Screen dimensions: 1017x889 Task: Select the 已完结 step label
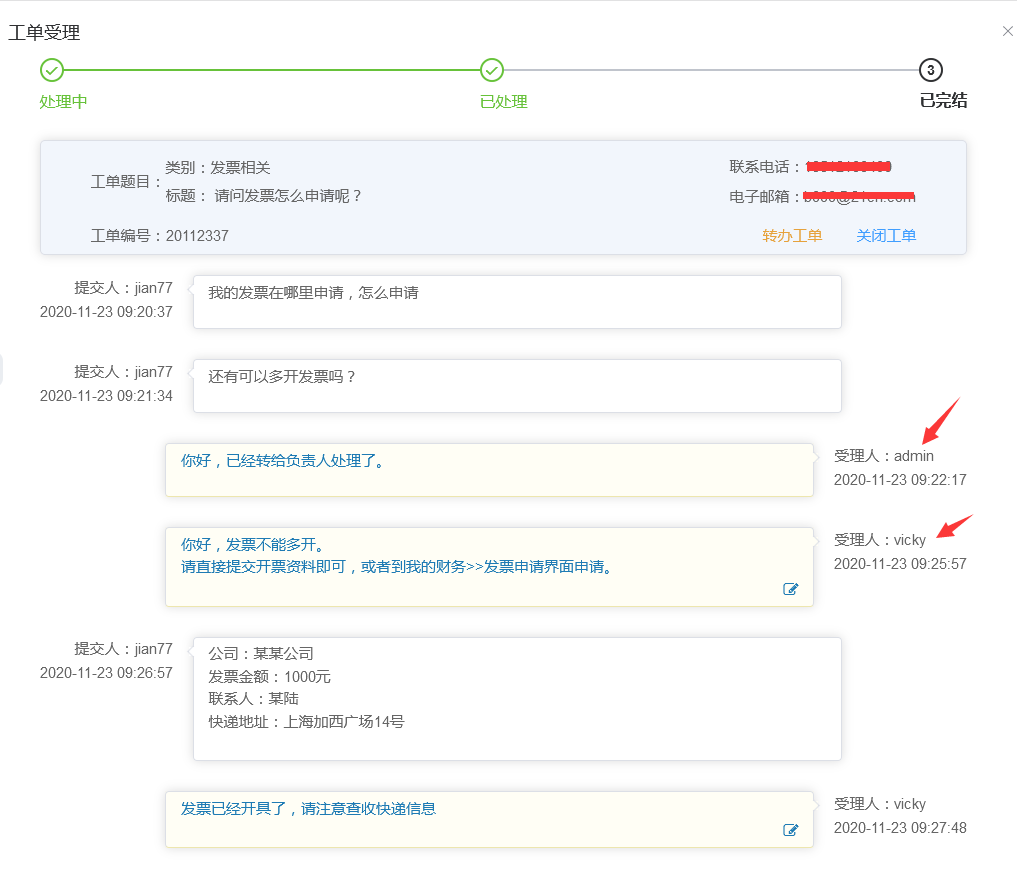point(942,101)
